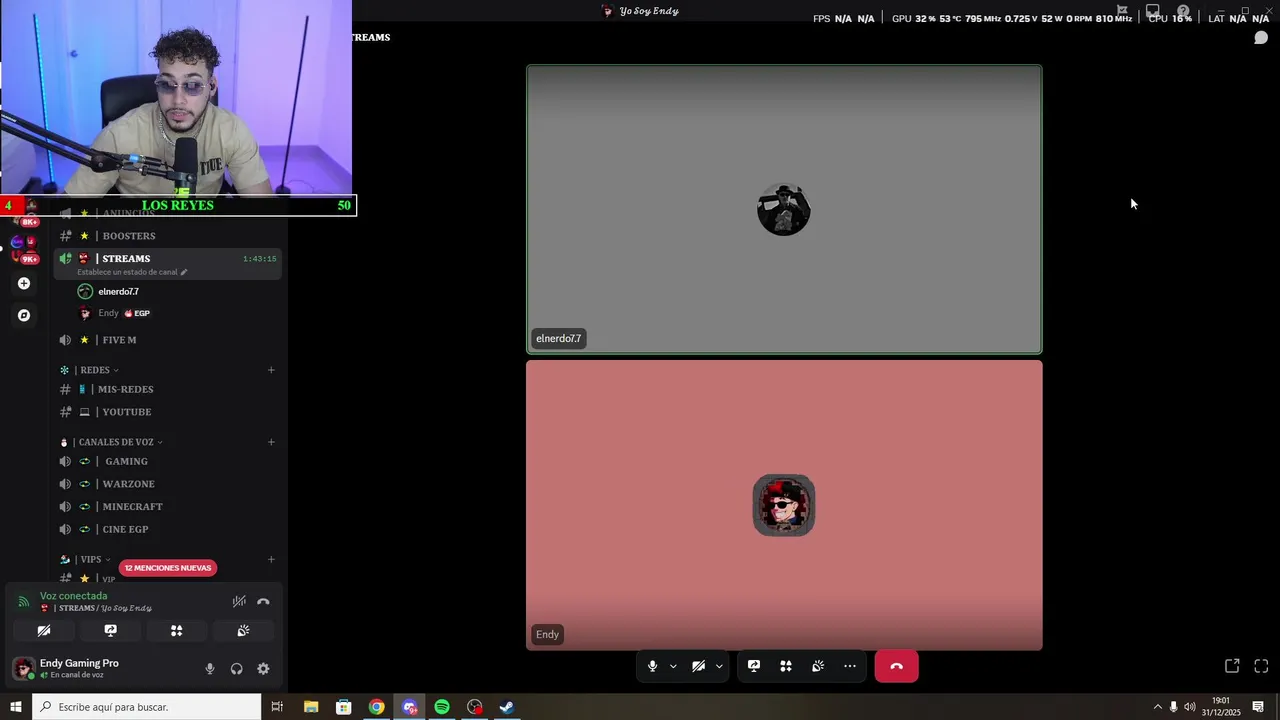The width and height of the screenshot is (1280, 720).
Task: Show the chat panel icon at top right
Action: click(1261, 38)
